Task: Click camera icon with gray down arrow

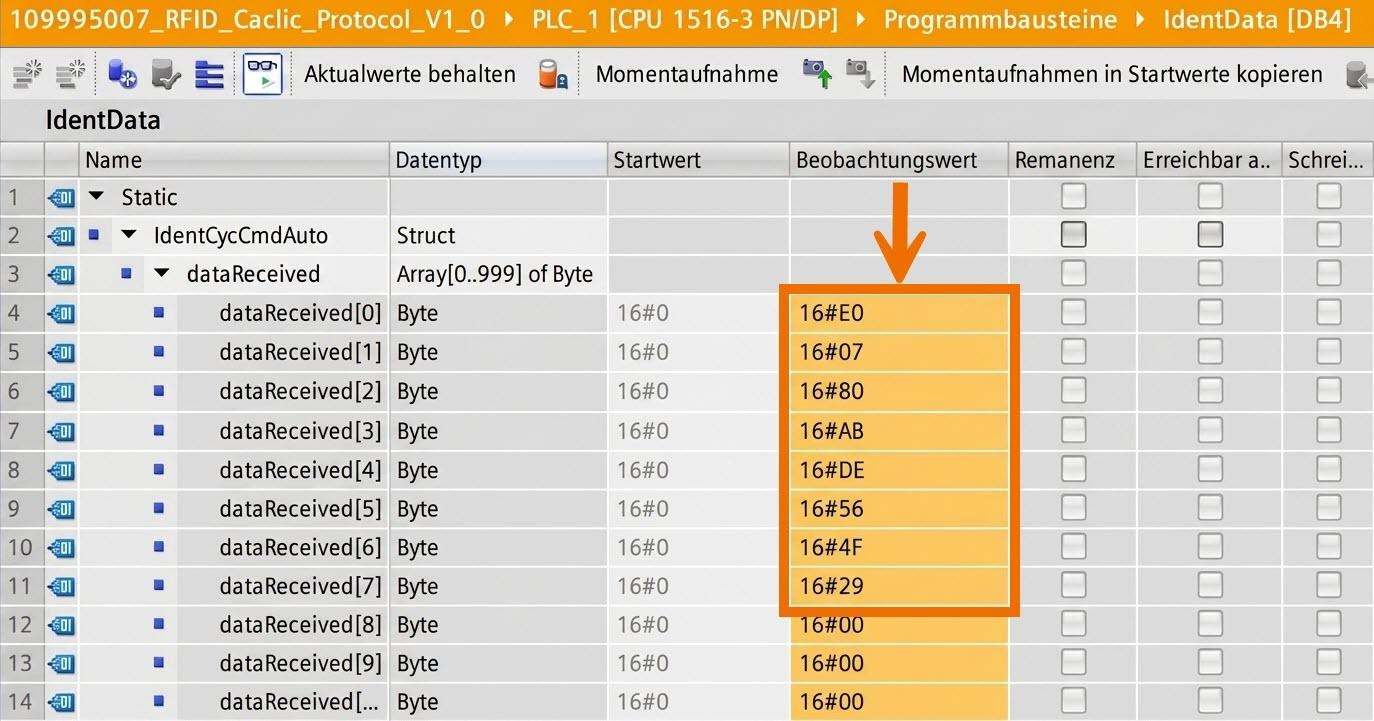Action: tap(860, 74)
